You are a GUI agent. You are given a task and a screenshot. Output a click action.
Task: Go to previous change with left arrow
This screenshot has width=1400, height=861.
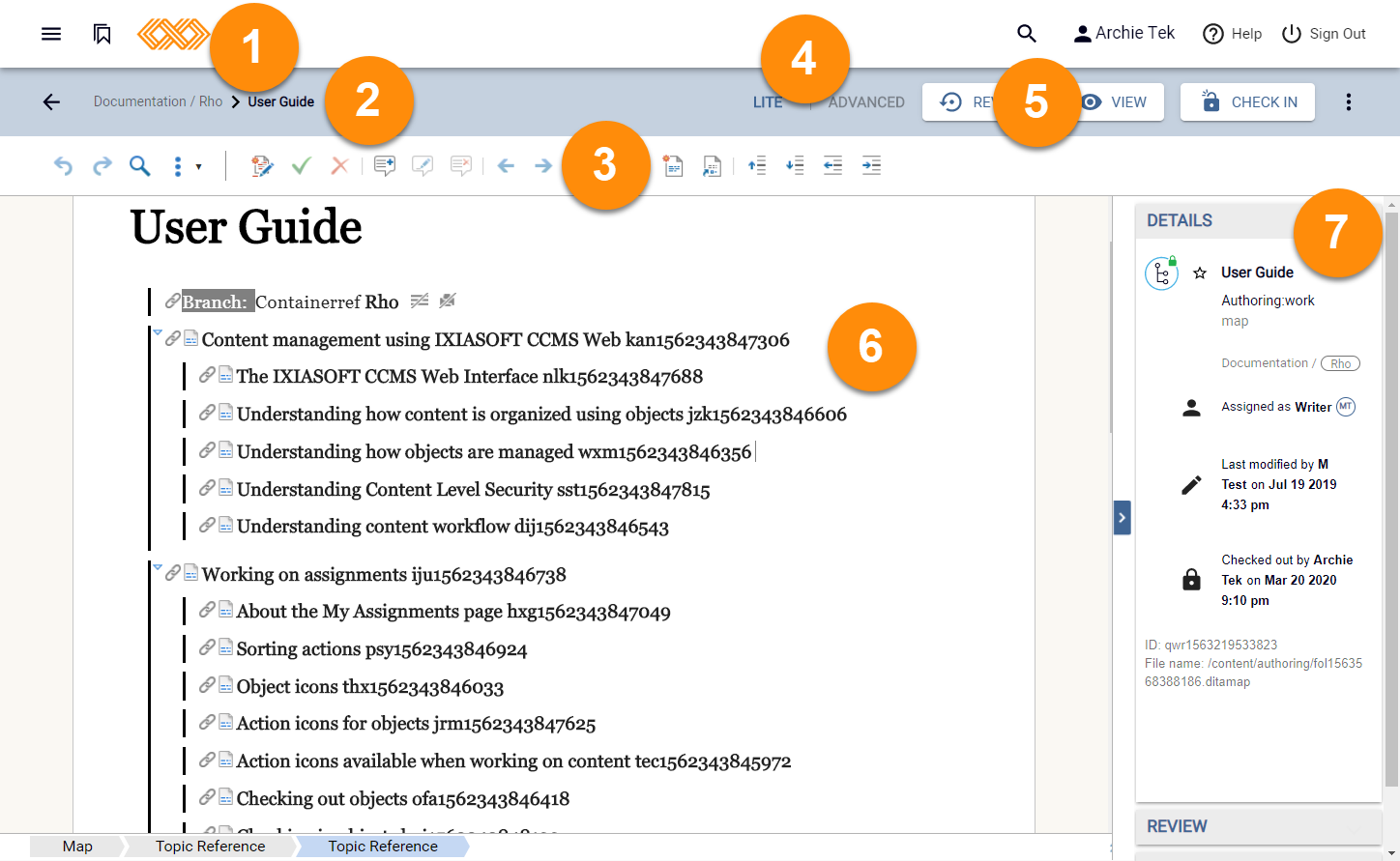tap(506, 166)
